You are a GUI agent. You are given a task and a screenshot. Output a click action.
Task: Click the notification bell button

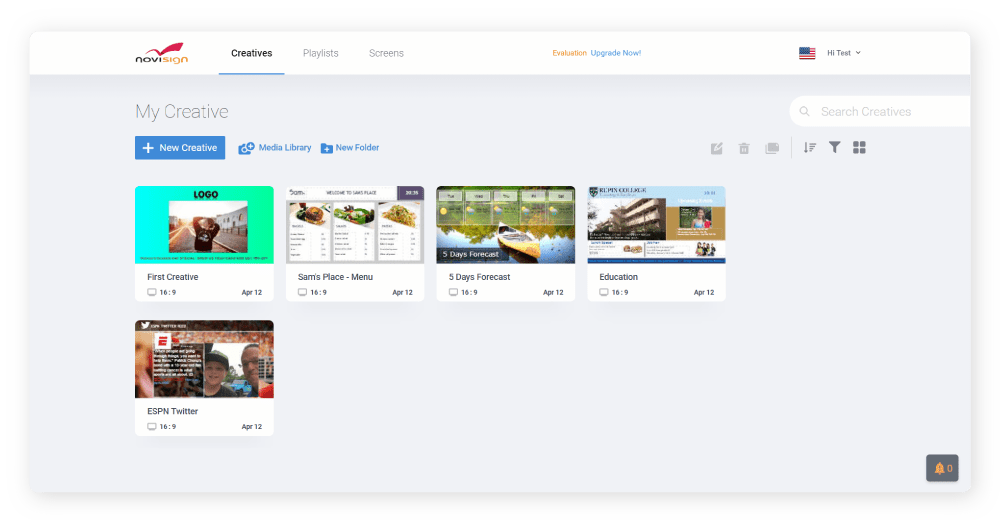942,468
